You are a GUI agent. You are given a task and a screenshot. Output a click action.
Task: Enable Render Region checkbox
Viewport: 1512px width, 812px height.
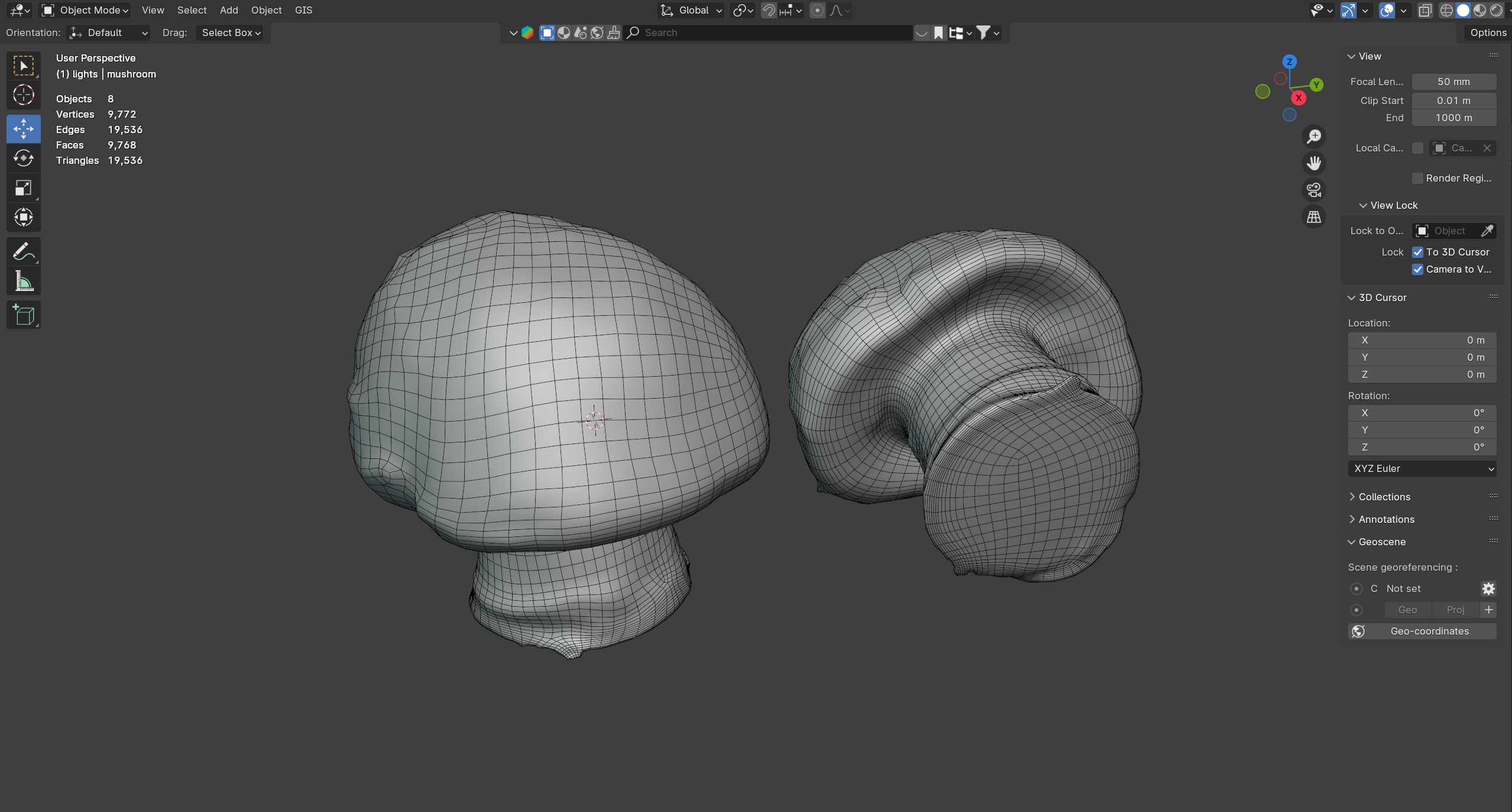(x=1417, y=178)
